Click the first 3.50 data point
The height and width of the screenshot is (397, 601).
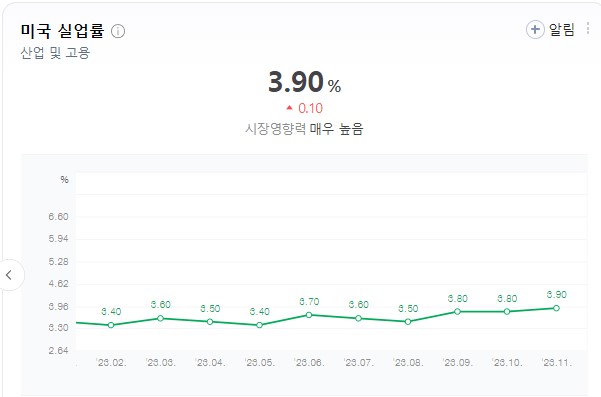pyautogui.click(x=210, y=322)
